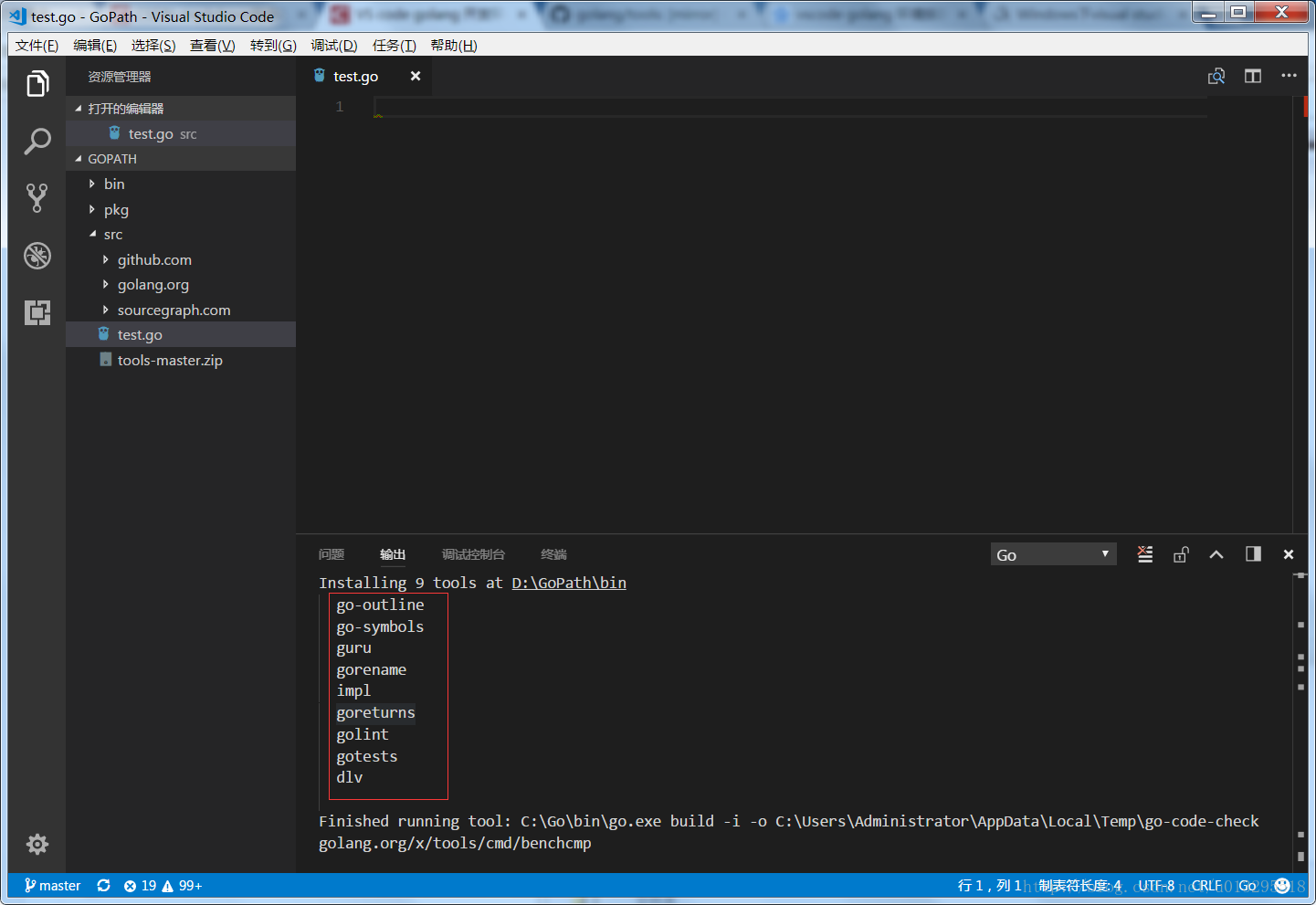This screenshot has width=1316, height=905.
Task: Collapse the open editors section
Action: (181, 109)
